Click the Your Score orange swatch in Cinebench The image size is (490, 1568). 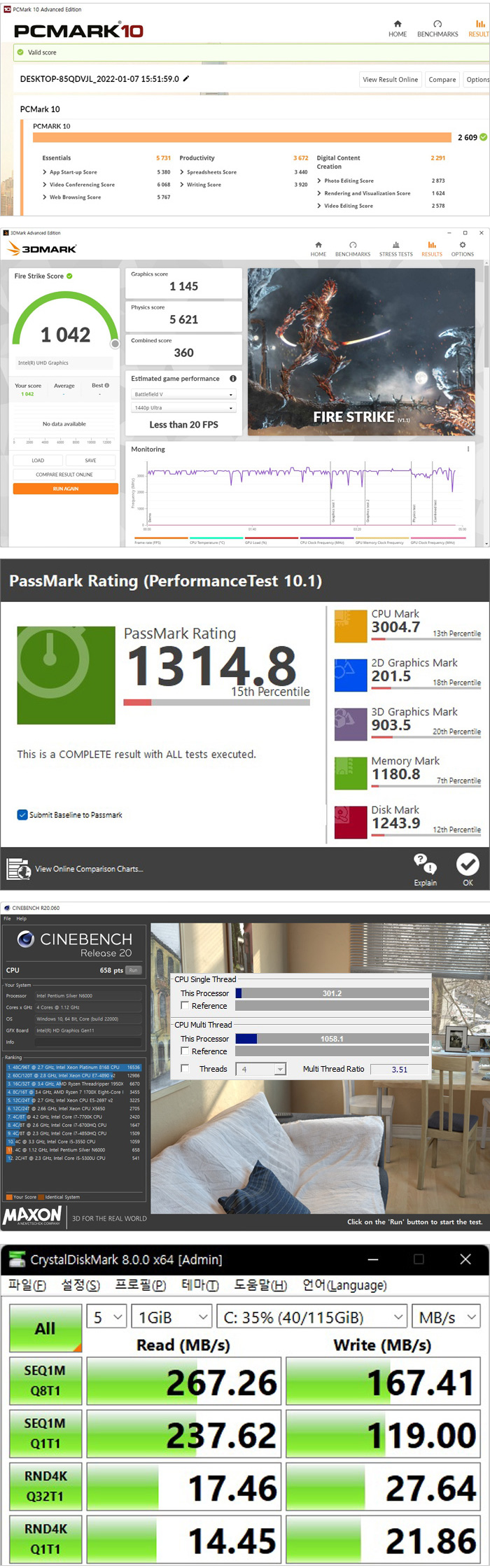[x=9, y=1197]
